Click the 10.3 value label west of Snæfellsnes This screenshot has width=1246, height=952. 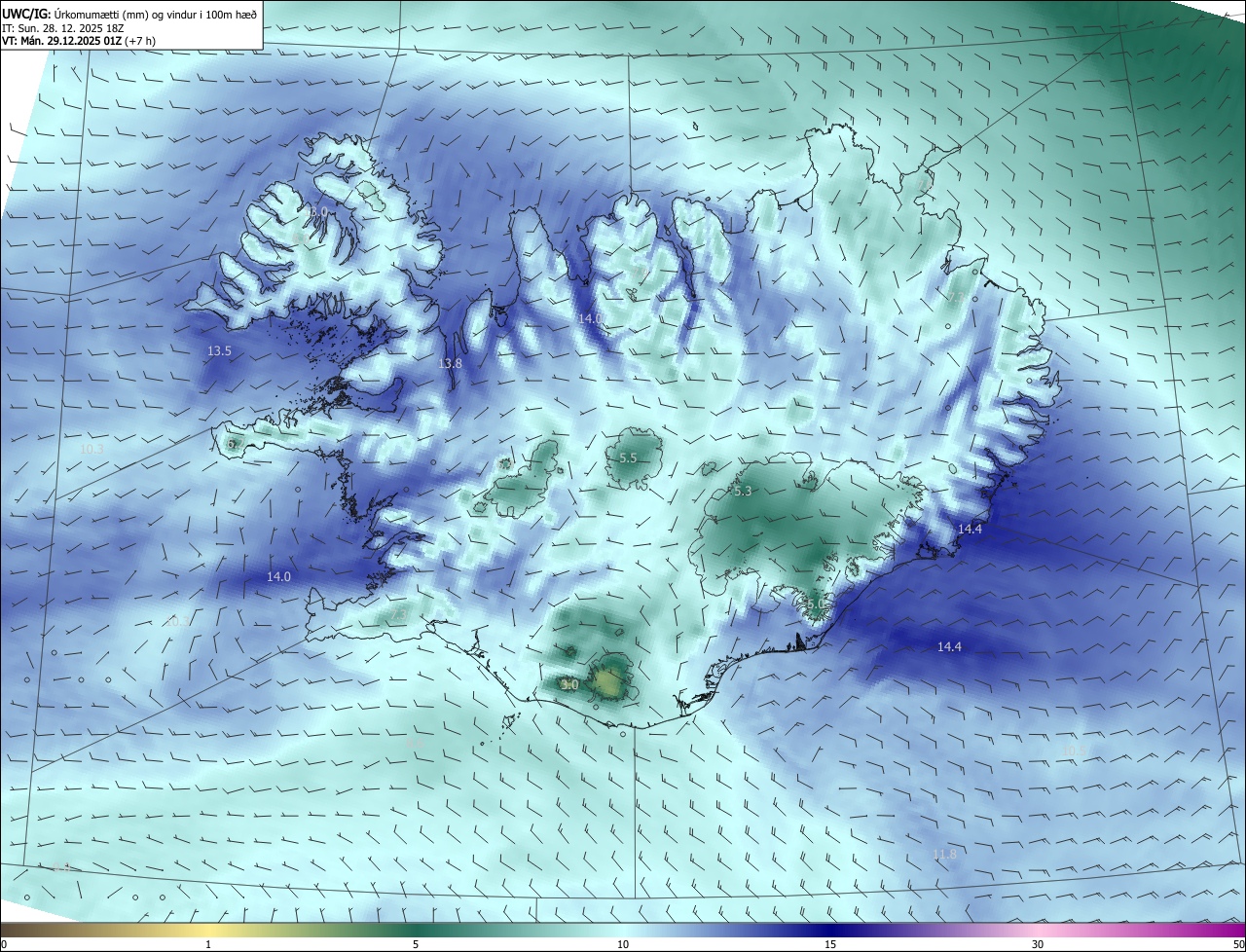click(92, 449)
